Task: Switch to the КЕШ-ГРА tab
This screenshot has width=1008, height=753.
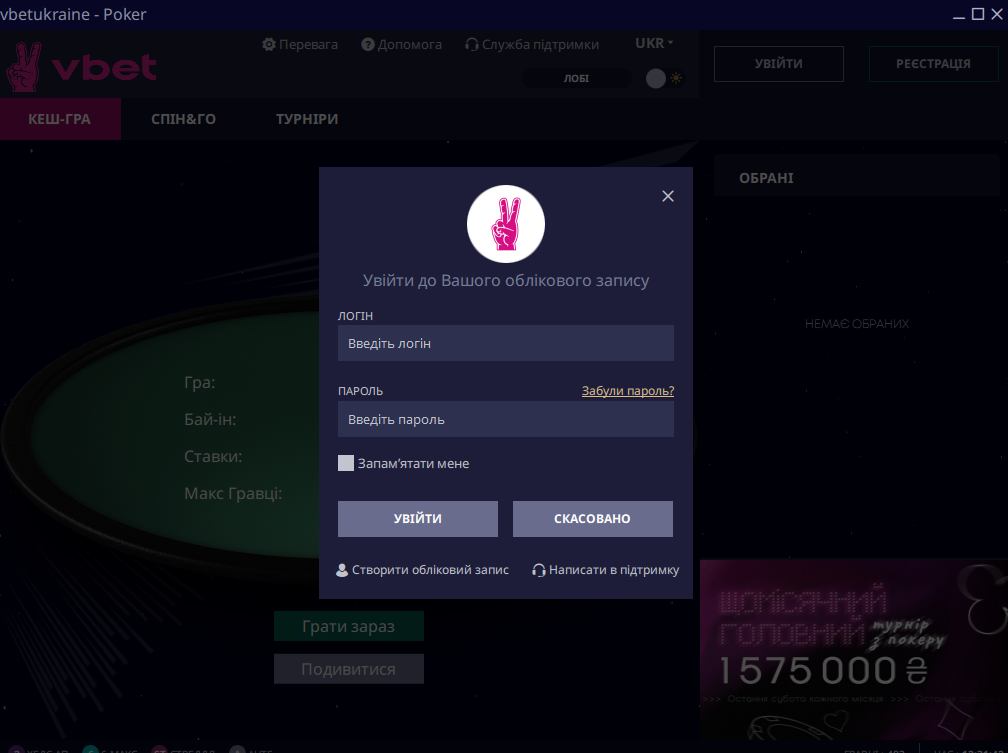Action: point(60,119)
